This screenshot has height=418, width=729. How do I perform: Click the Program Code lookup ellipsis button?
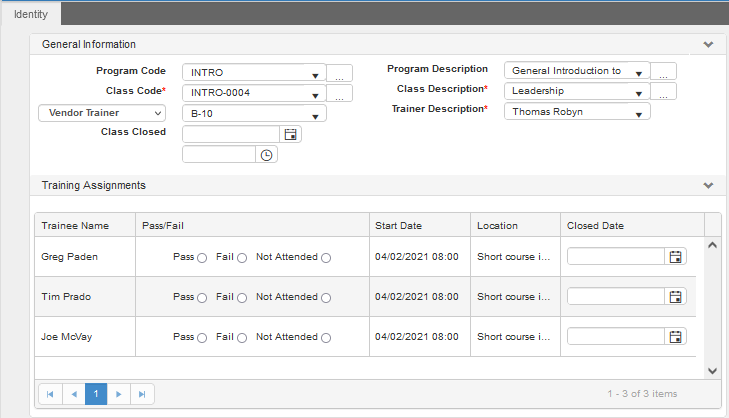pyautogui.click(x=339, y=73)
